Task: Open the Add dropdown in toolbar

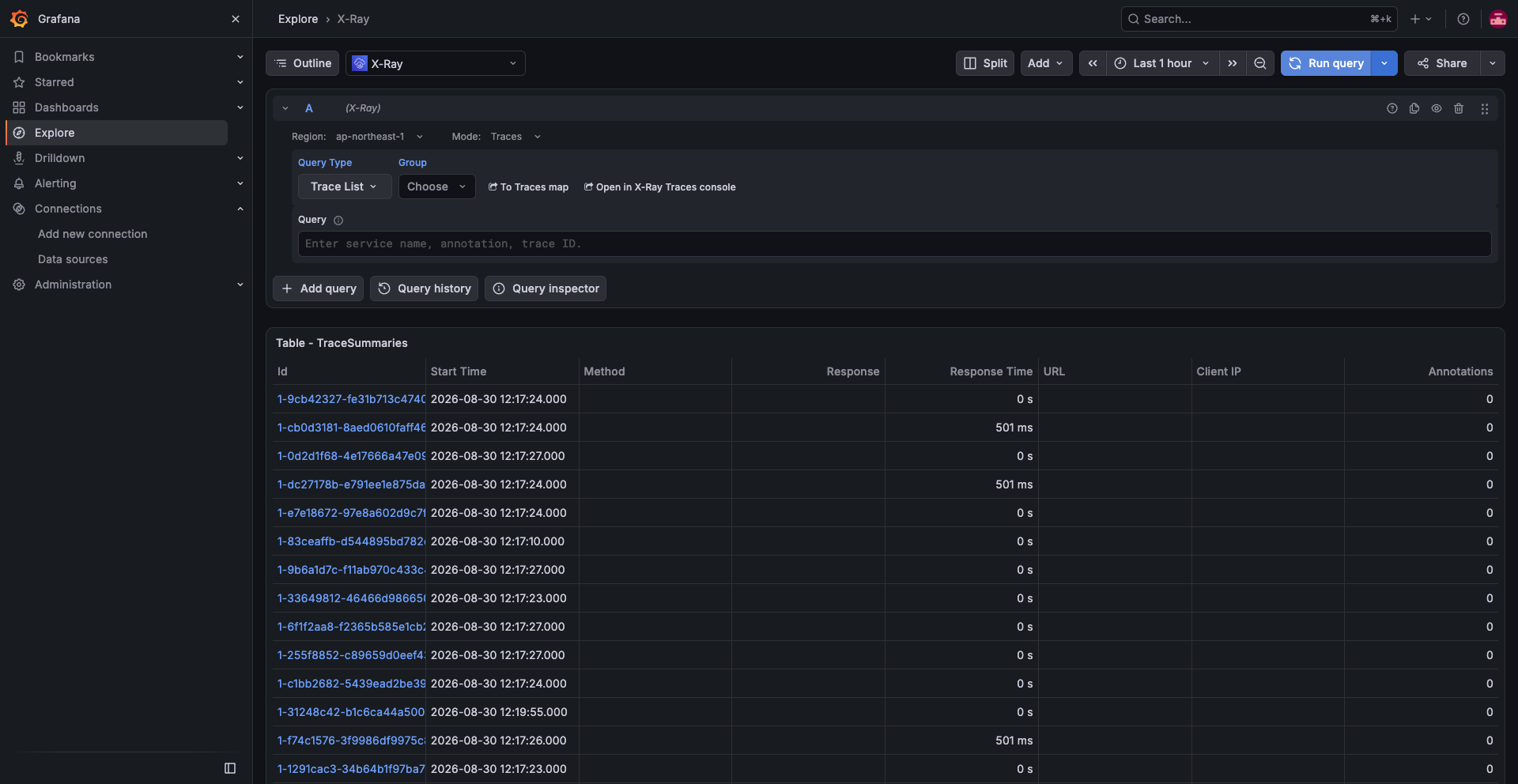Action: coord(1046,63)
